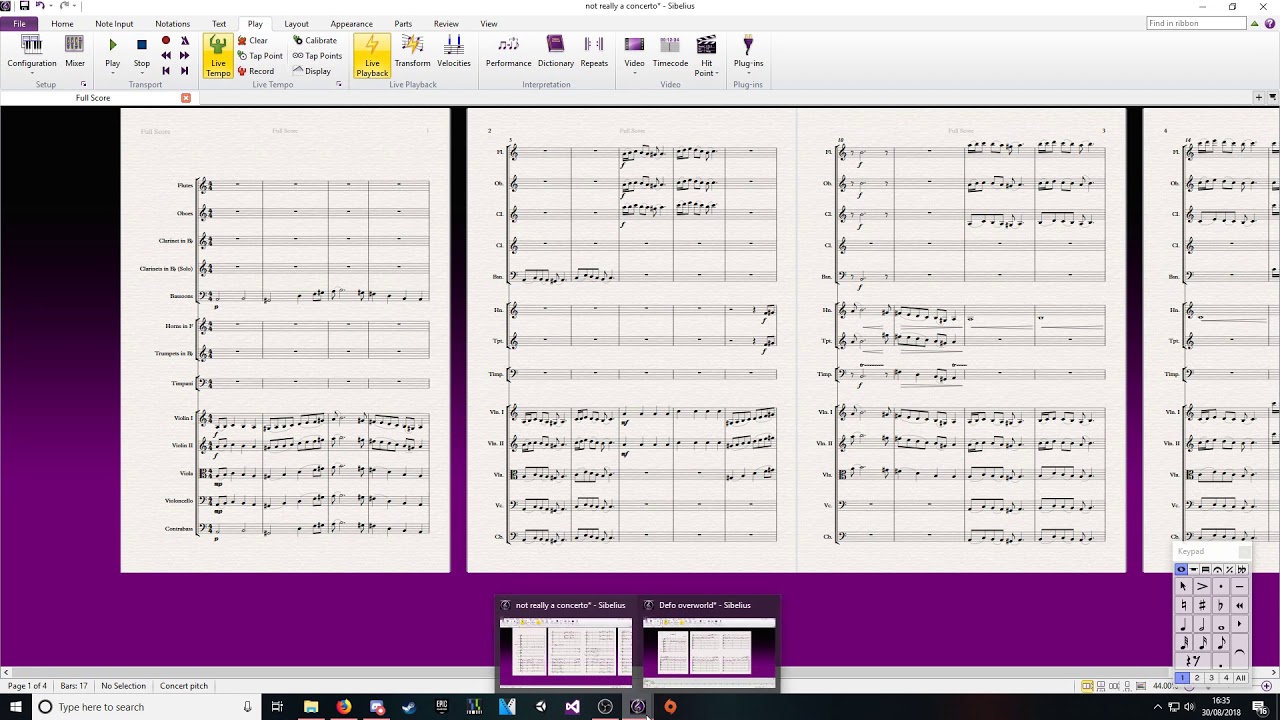Select the rest button on Keypad
The image size is (1280, 720).
(x=1193, y=661)
